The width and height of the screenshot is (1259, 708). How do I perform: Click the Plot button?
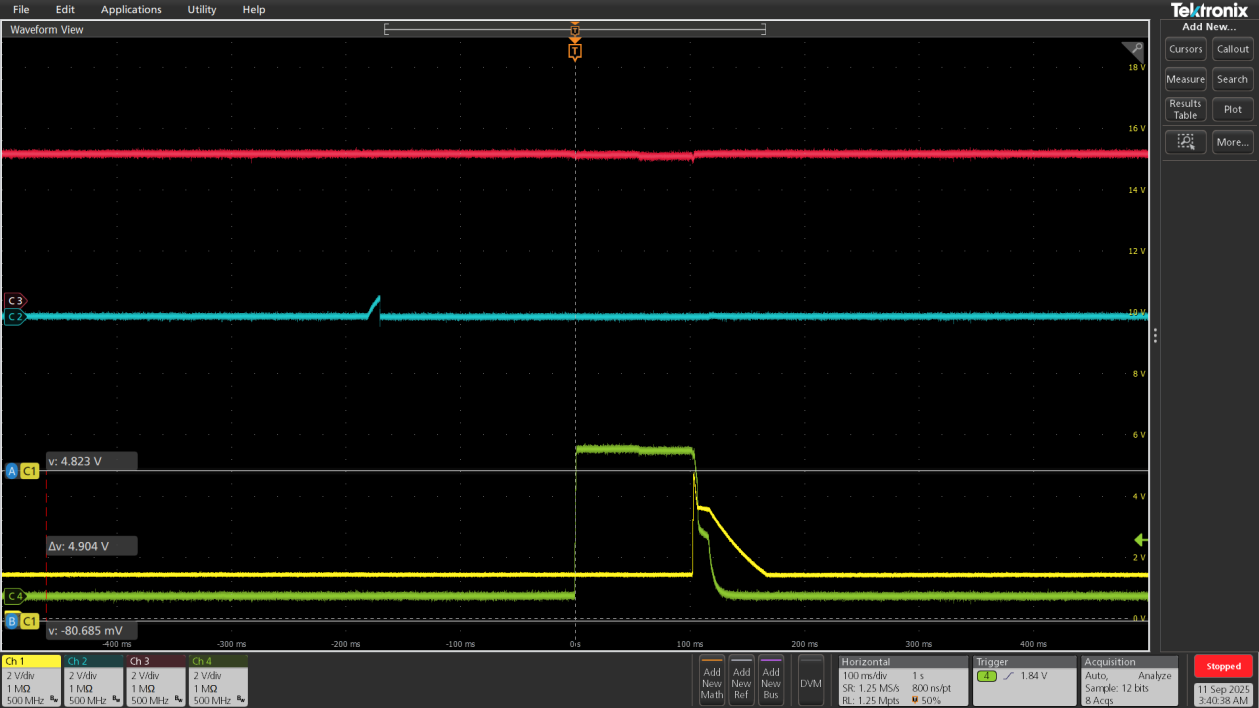(x=1233, y=109)
